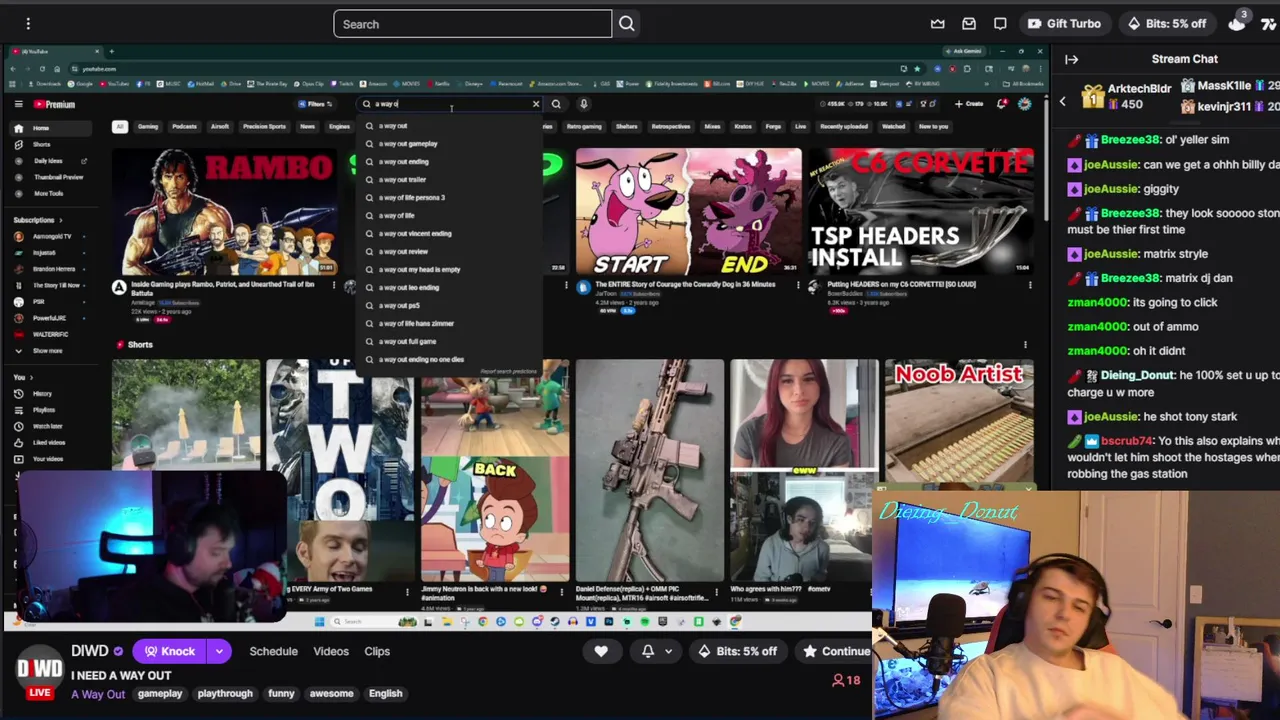Image resolution: width=1280 pixels, height=720 pixels.
Task: Open the notification bell dropdown
Action: point(656,651)
